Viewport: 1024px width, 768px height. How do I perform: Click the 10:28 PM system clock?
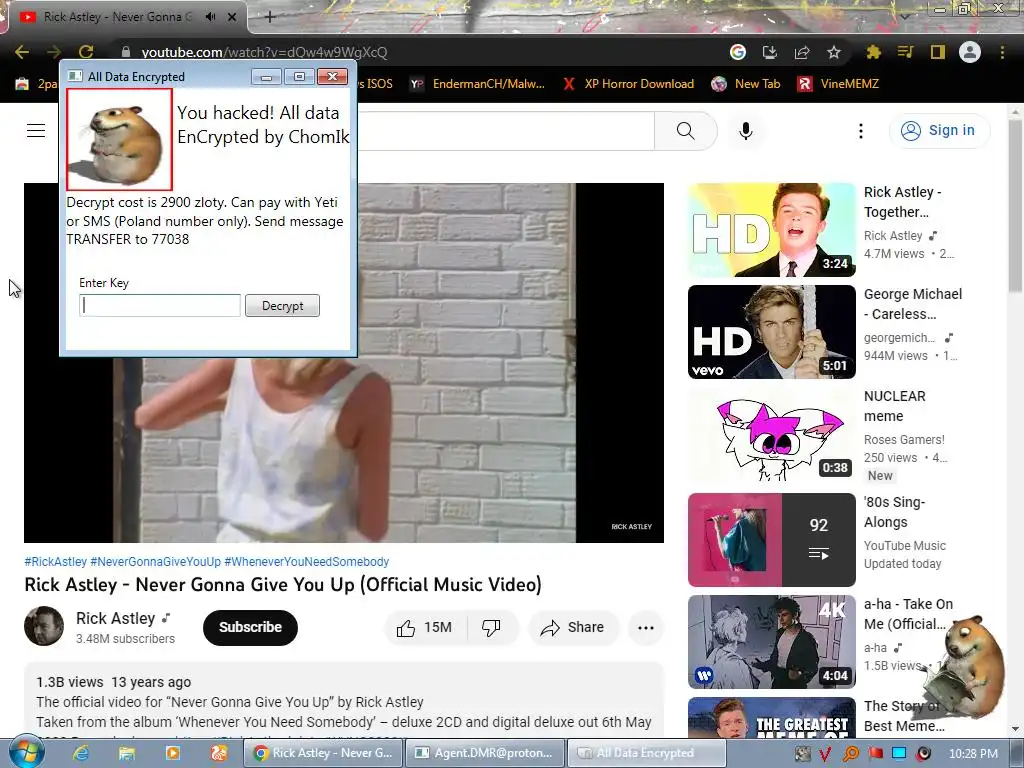coord(972,754)
